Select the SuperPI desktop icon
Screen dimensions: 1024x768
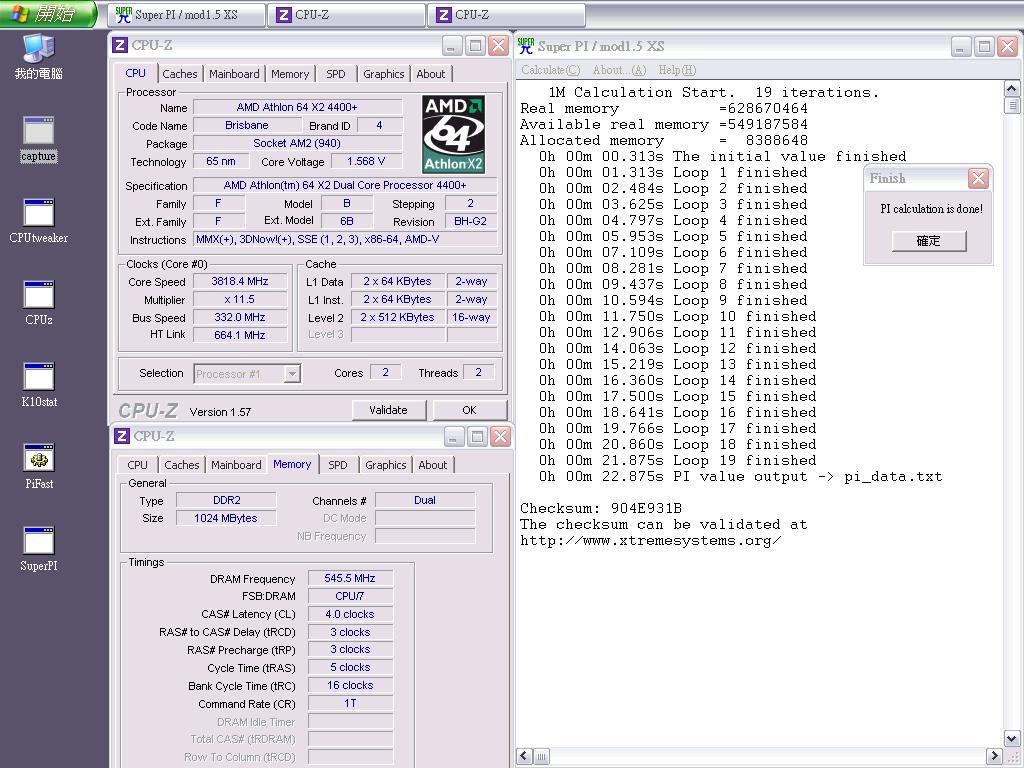click(x=39, y=549)
